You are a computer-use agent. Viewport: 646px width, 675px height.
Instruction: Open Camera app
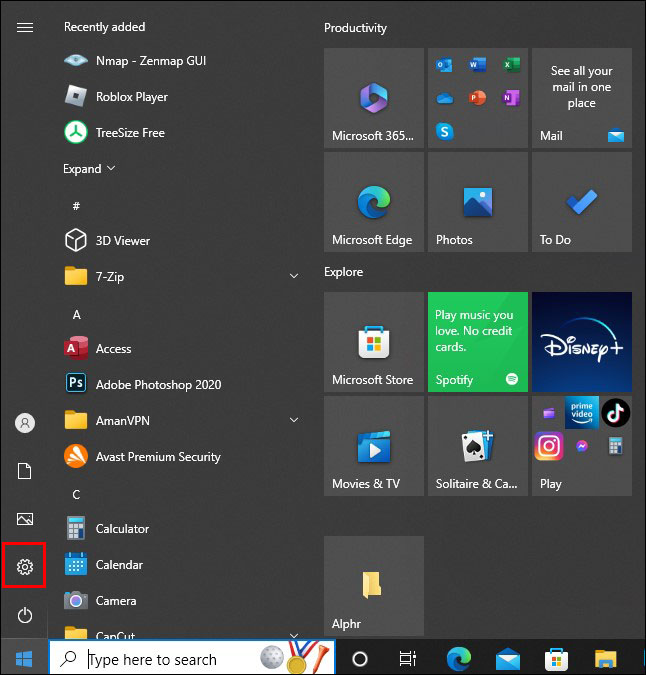(x=100, y=601)
